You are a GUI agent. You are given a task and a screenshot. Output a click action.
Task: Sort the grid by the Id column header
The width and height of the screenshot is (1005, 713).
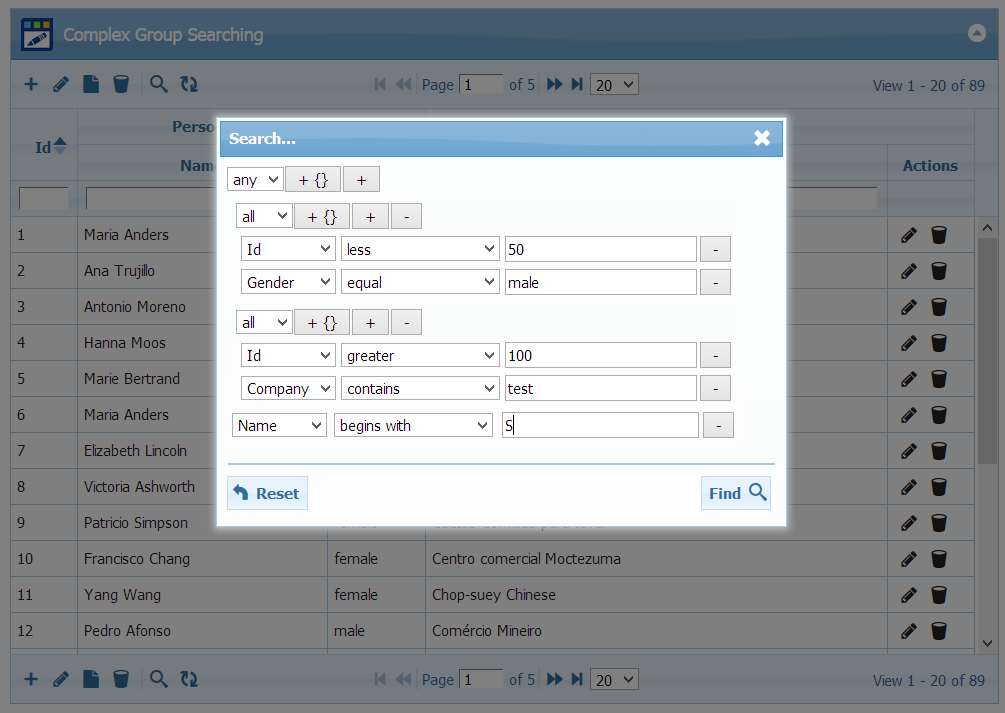click(44, 147)
